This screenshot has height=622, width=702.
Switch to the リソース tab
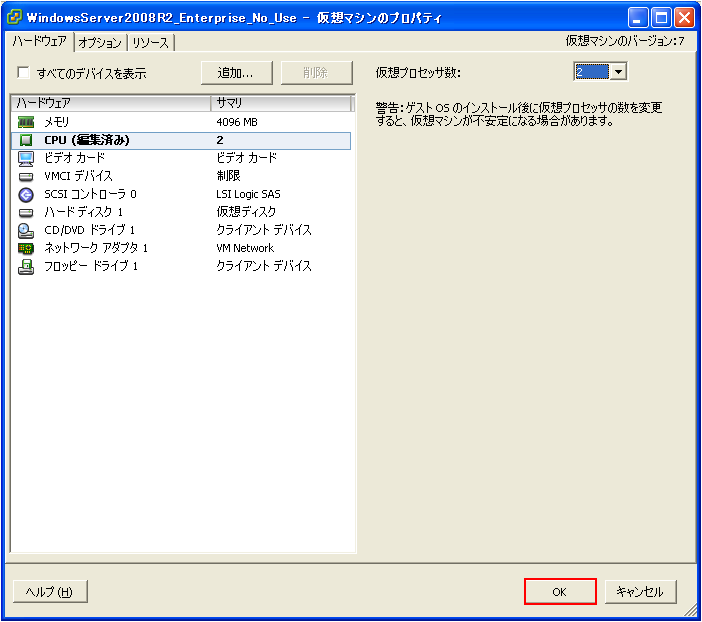pyautogui.click(x=150, y=43)
